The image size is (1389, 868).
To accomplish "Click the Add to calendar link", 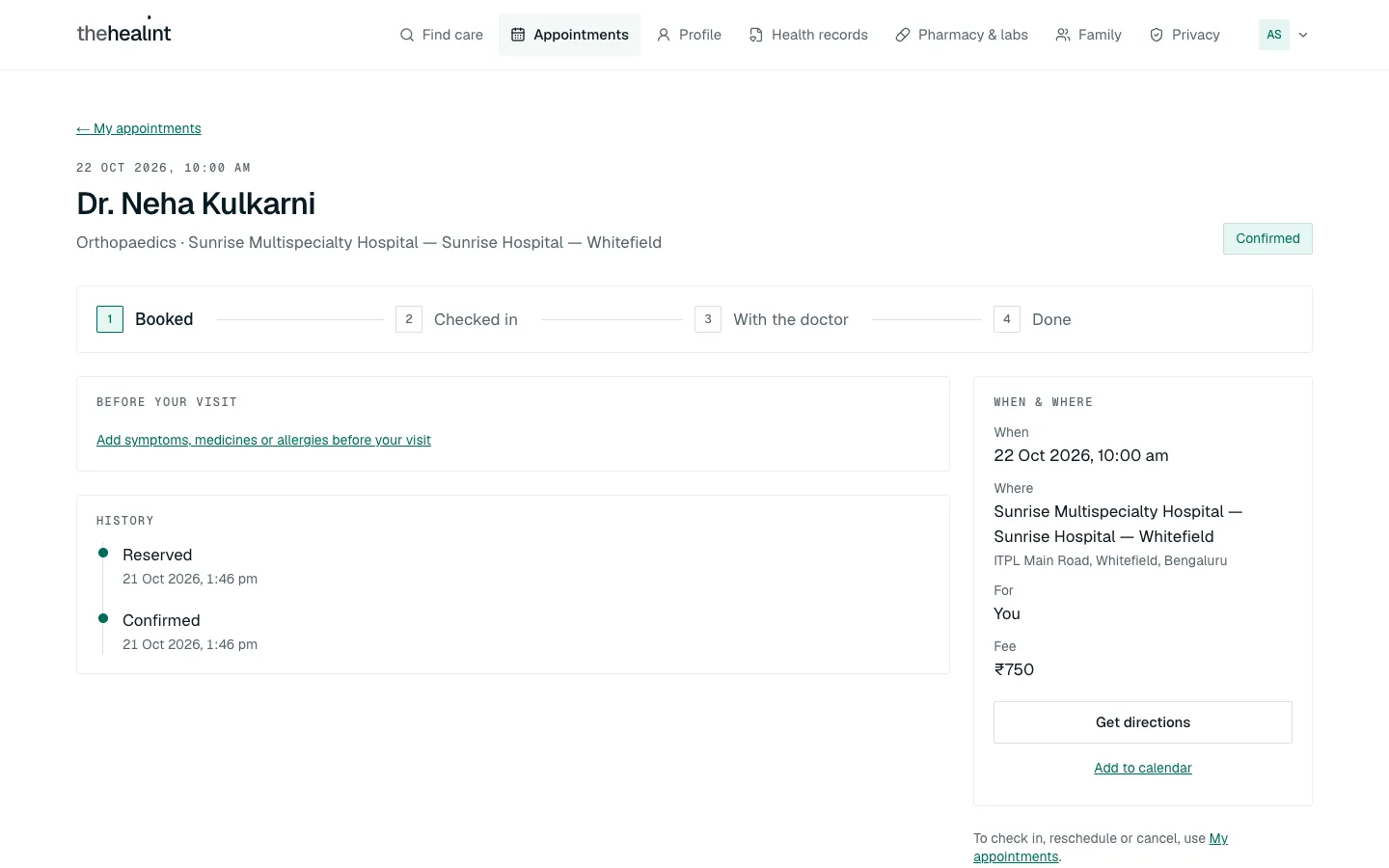I will click(x=1143, y=768).
